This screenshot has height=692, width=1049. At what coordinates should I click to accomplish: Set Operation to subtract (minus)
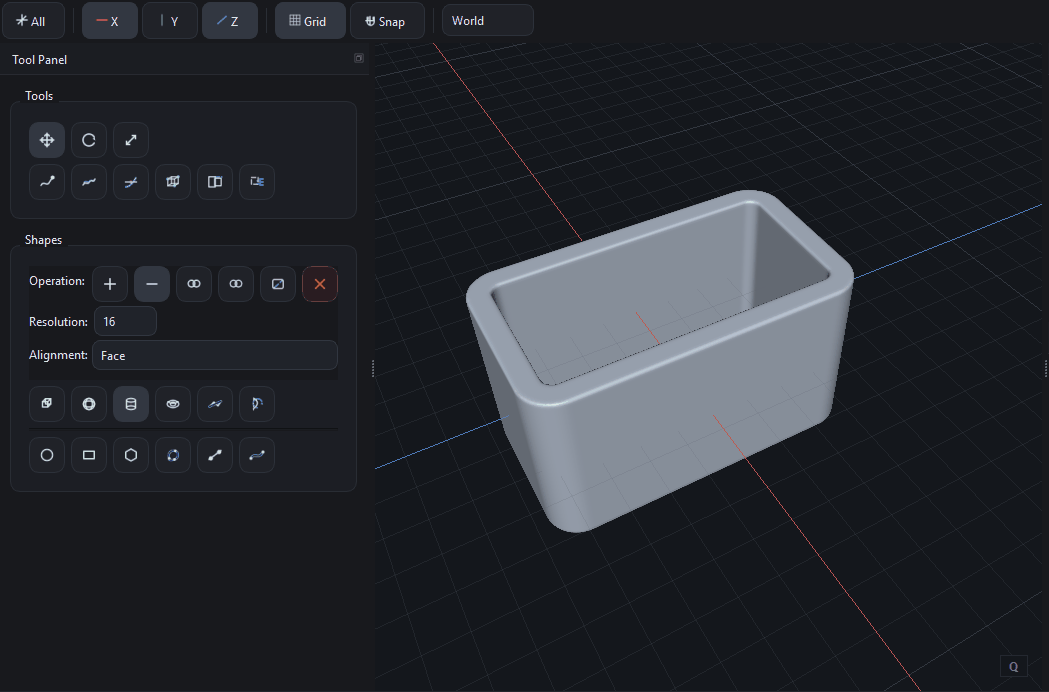152,284
